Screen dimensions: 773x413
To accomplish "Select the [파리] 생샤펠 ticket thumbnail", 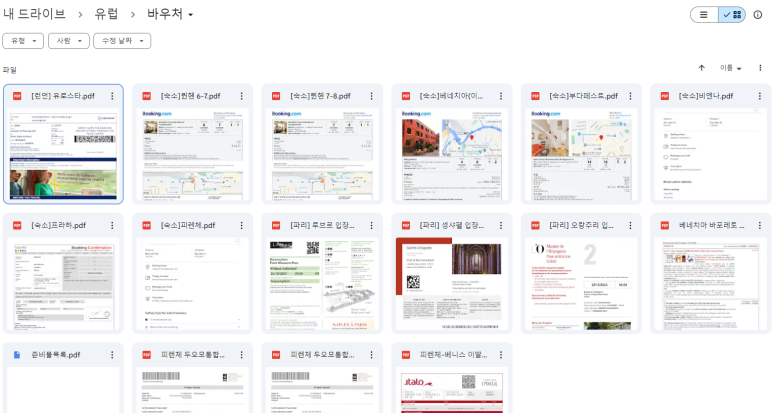I will (452, 283).
